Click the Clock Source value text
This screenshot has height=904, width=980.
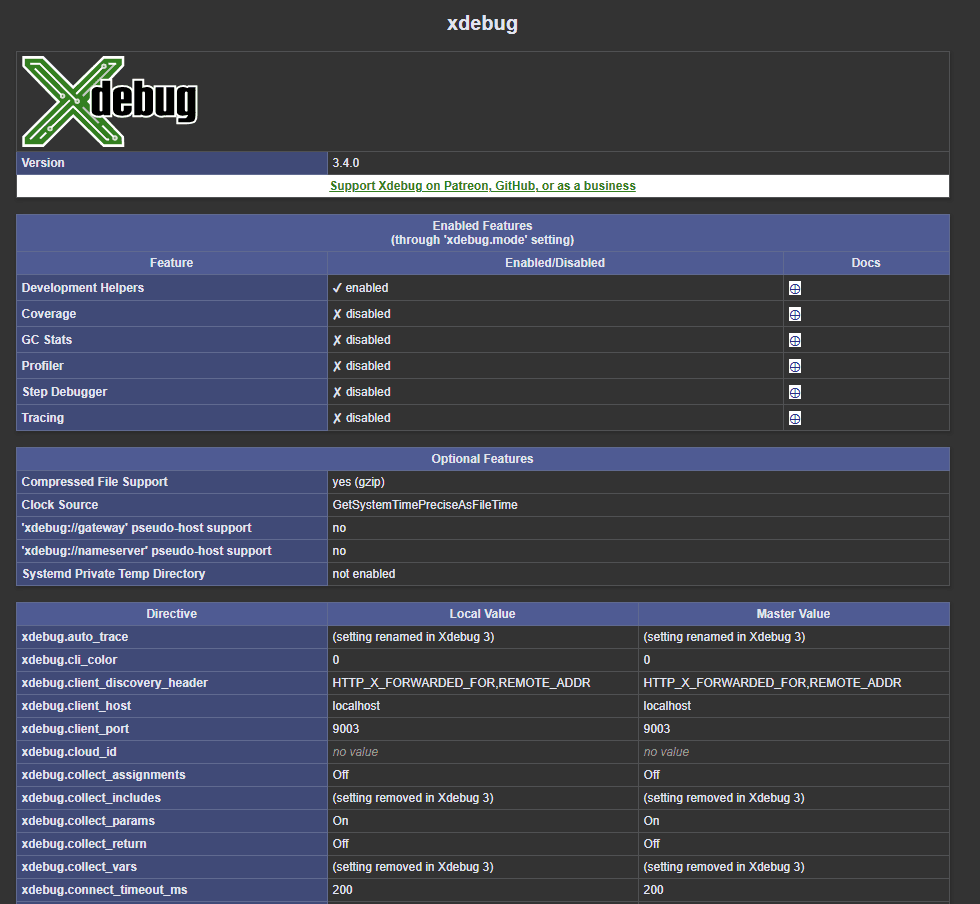click(x=425, y=505)
